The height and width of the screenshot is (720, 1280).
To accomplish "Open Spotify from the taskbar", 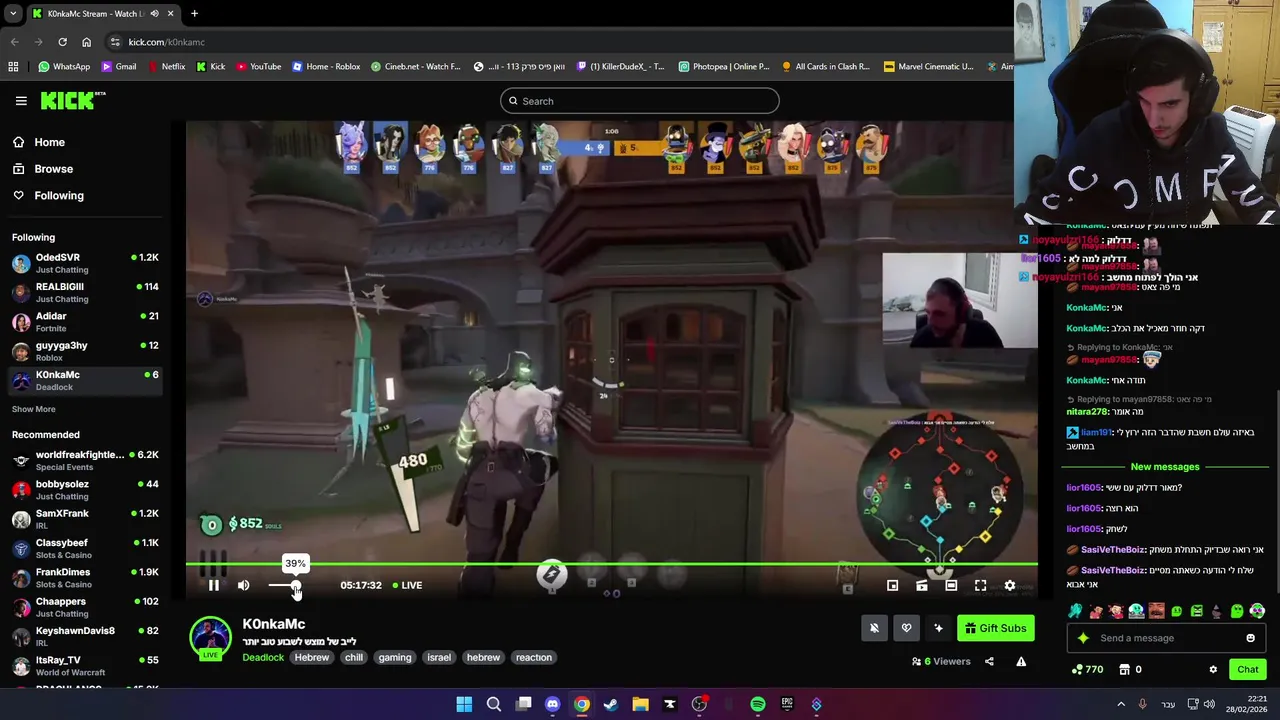I will [x=758, y=704].
